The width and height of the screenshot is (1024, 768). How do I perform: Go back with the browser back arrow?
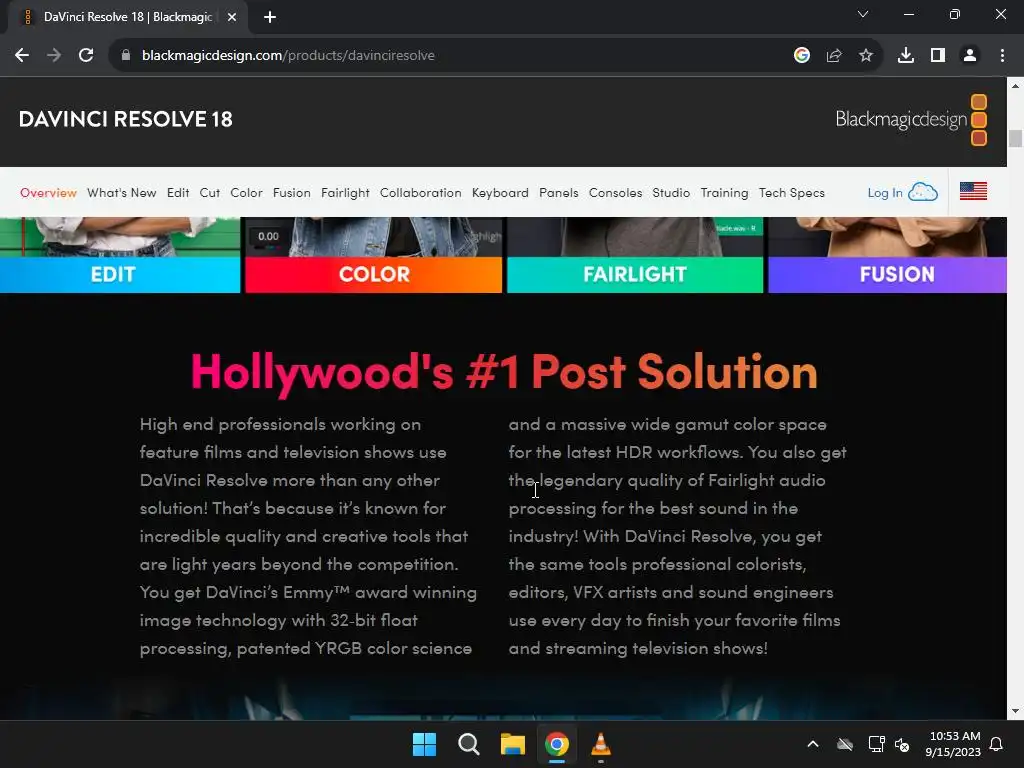[x=22, y=56]
